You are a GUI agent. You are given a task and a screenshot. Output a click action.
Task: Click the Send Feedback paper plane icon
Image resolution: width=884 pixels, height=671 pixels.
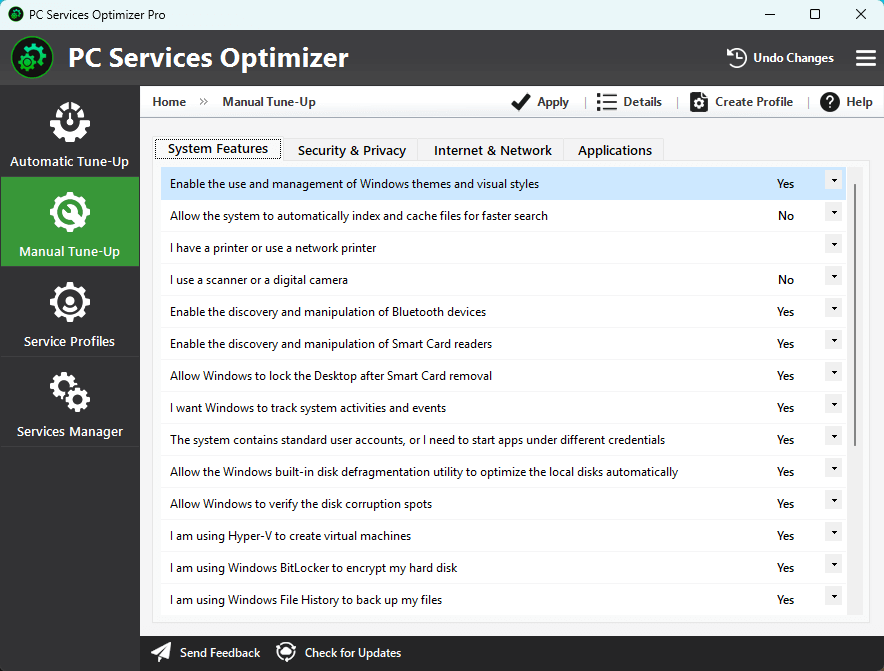point(161,653)
